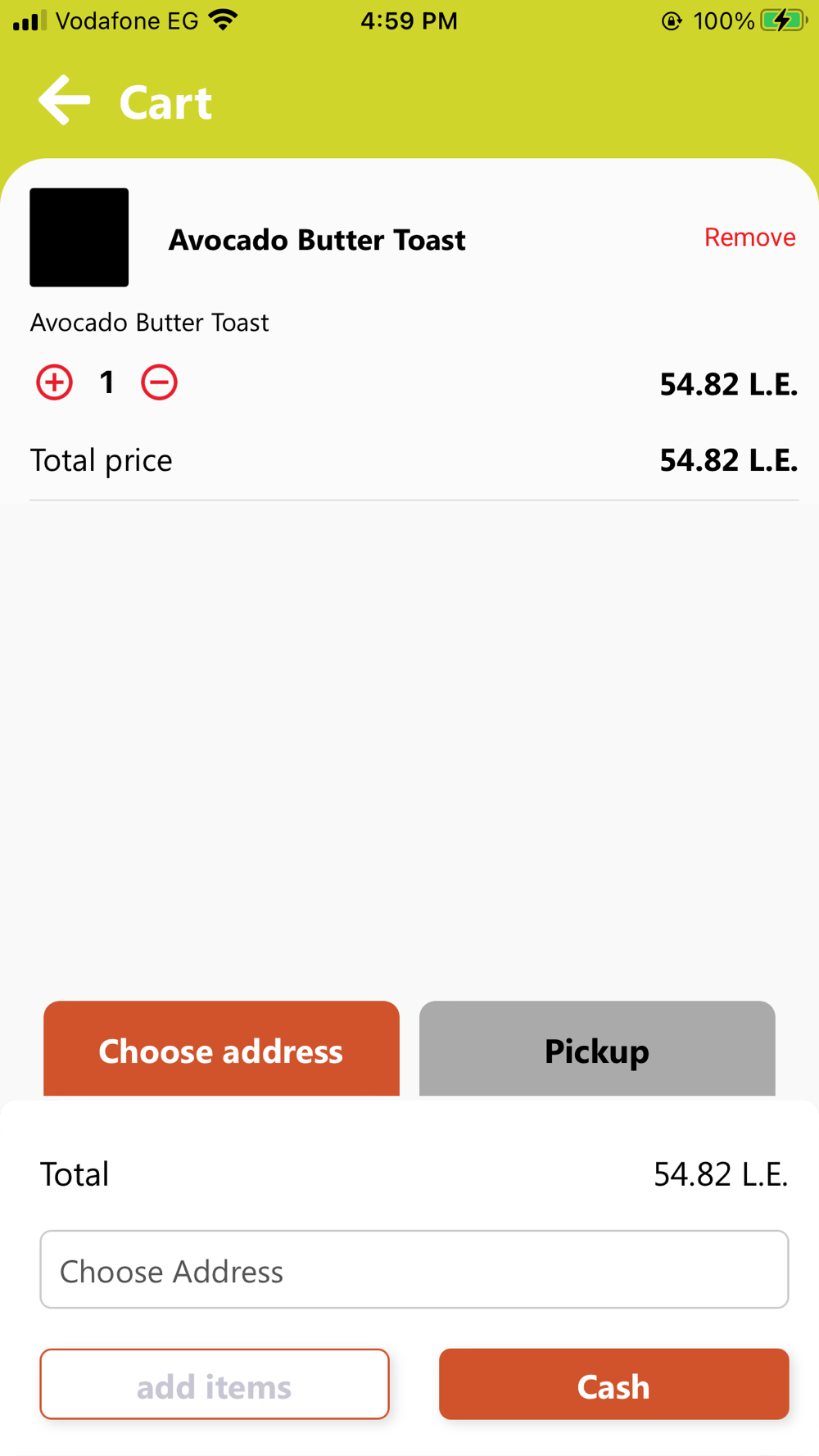Tap the Wi-Fi icon in status bar
The height and width of the screenshot is (1456, 819).
(224, 20)
